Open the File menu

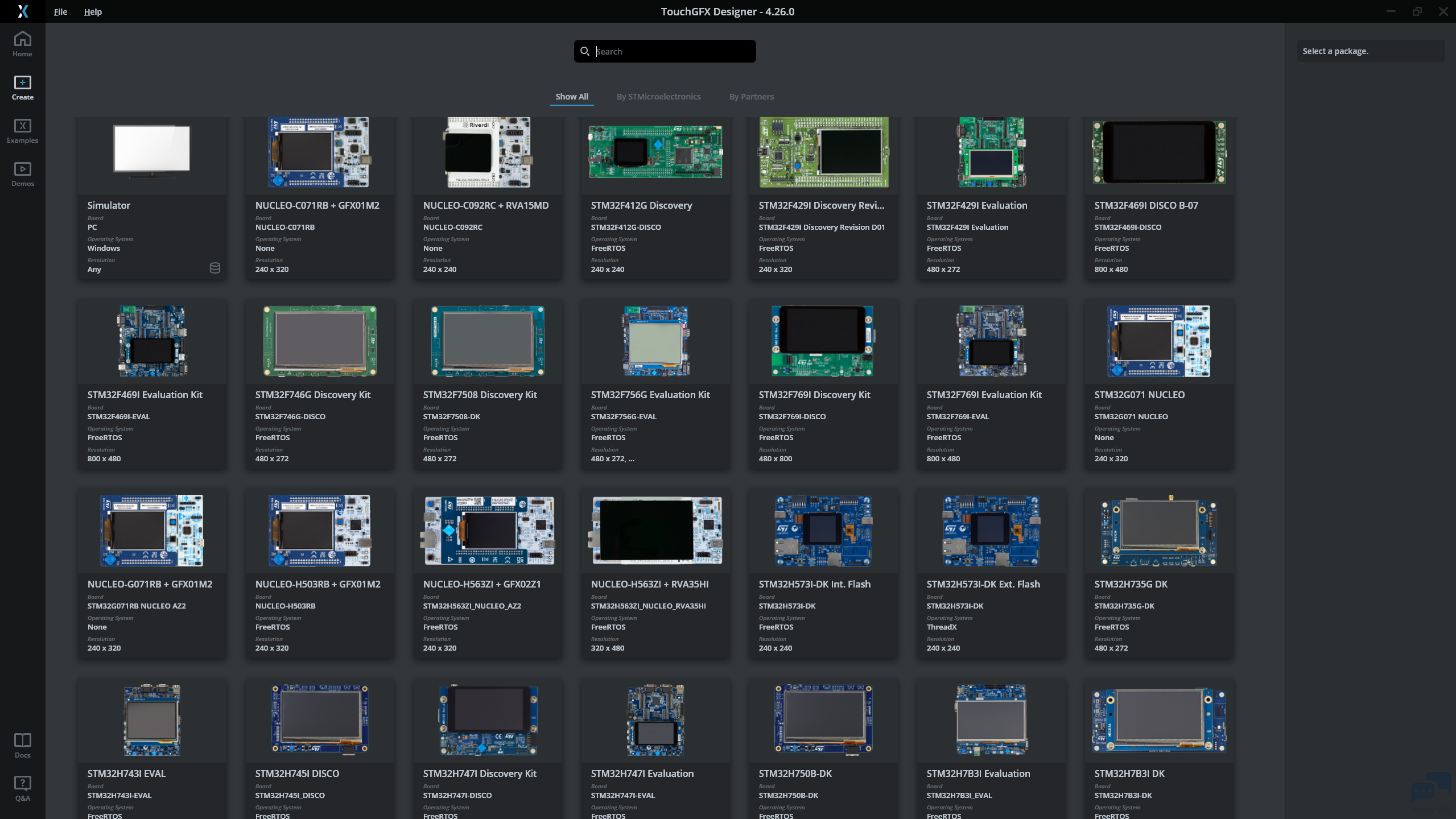pyautogui.click(x=60, y=11)
